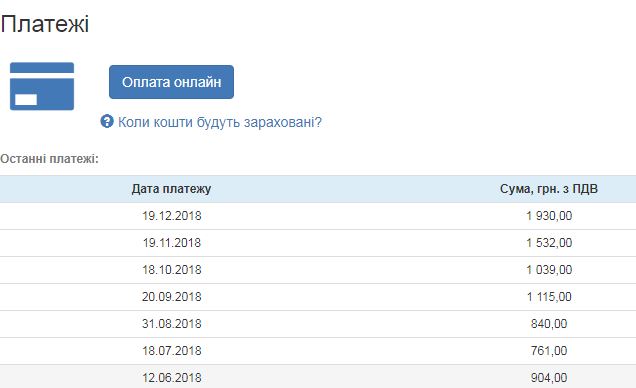Select the amount 761,00
Screen dimensions: 636x388
pyautogui.click(x=549, y=351)
